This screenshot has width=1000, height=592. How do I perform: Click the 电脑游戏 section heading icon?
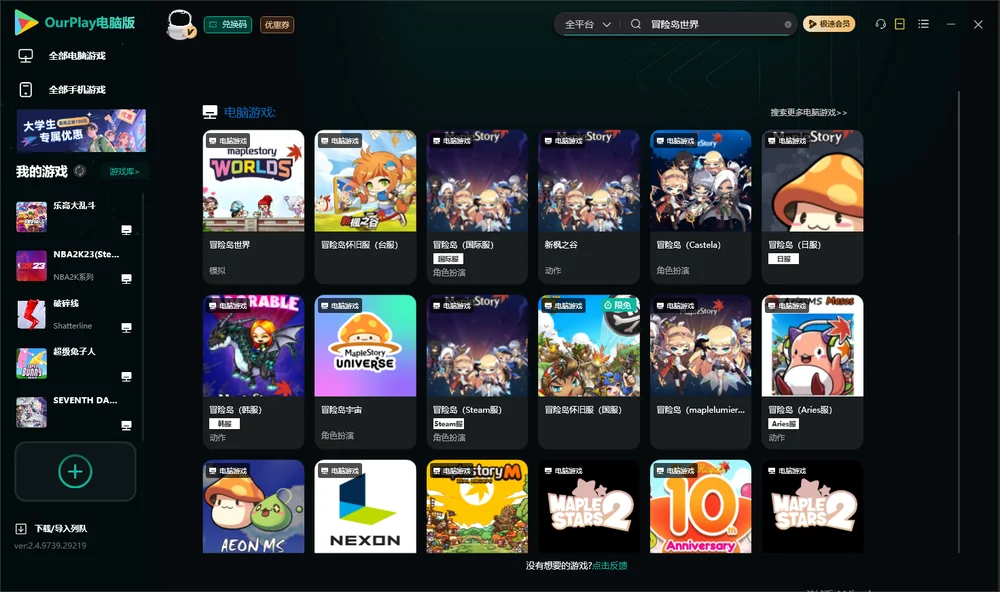coord(210,112)
